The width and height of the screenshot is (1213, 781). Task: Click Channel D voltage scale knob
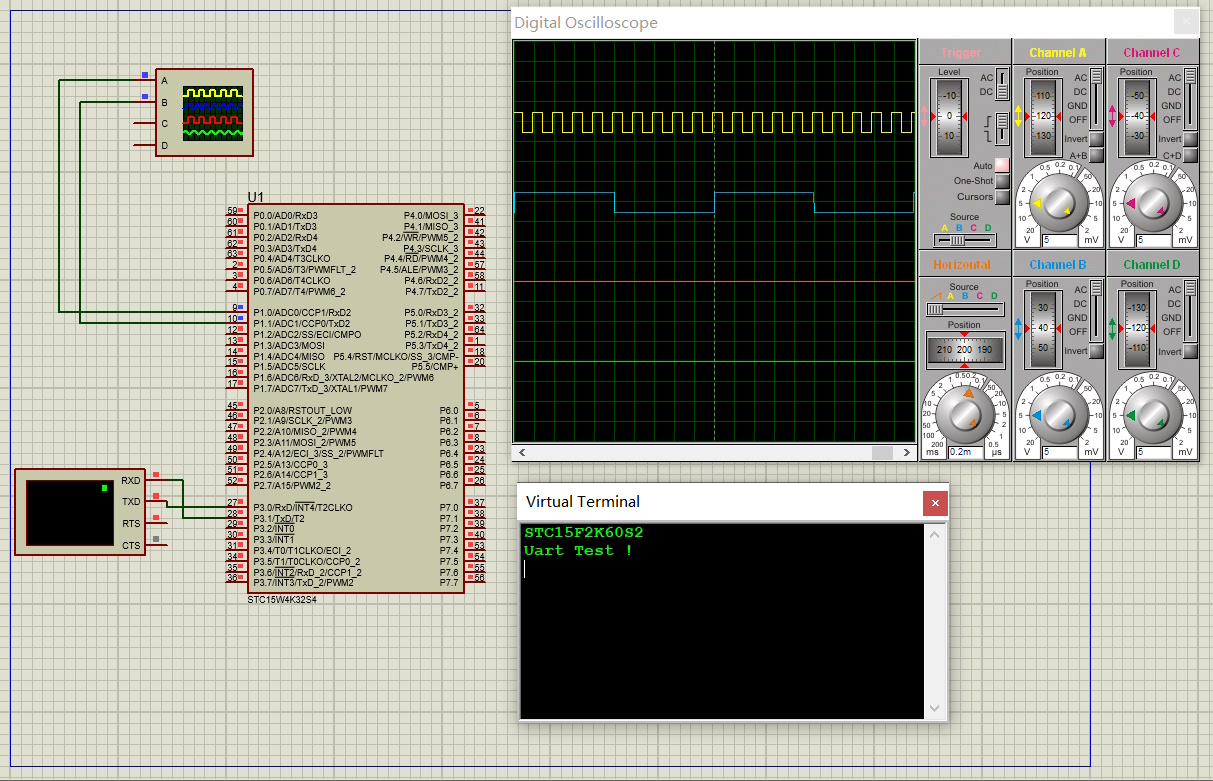1152,415
